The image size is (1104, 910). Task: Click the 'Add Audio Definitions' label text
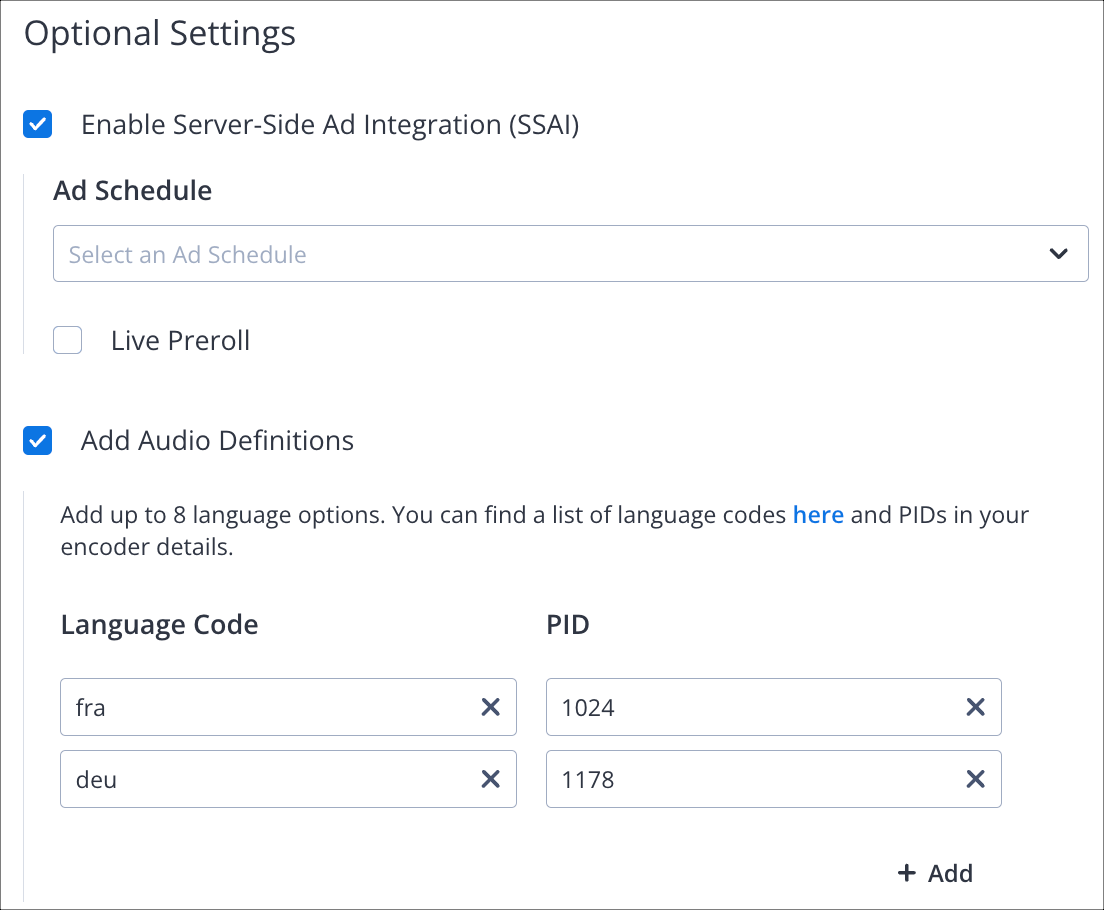click(217, 441)
